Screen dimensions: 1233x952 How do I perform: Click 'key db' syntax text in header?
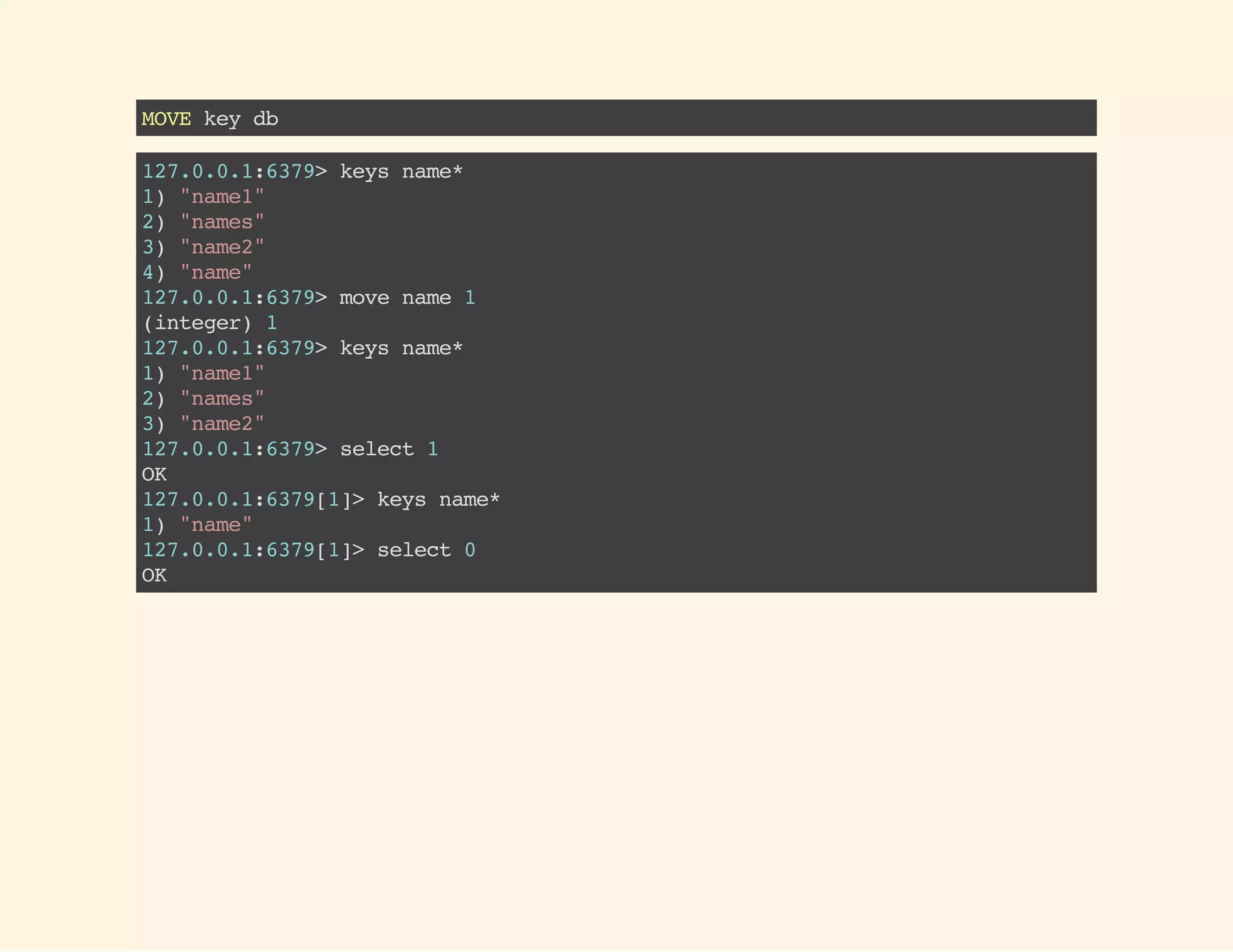[241, 119]
